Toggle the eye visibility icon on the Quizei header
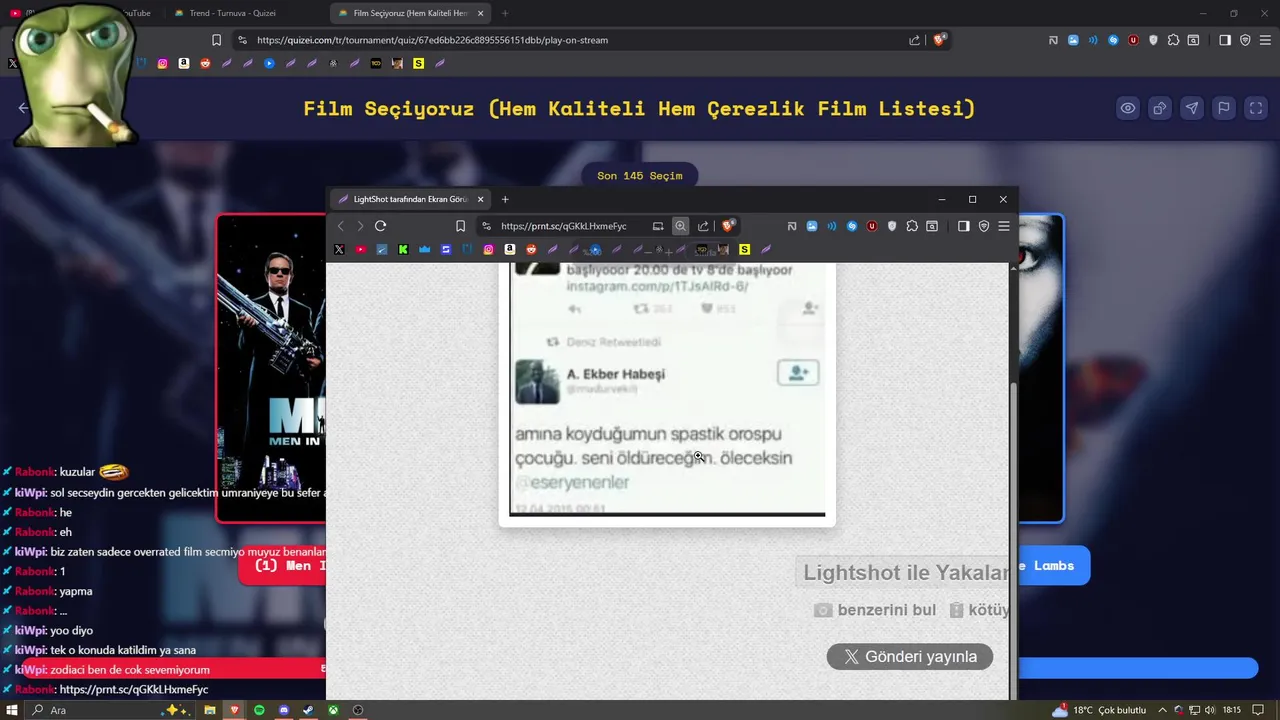 [x=1128, y=108]
